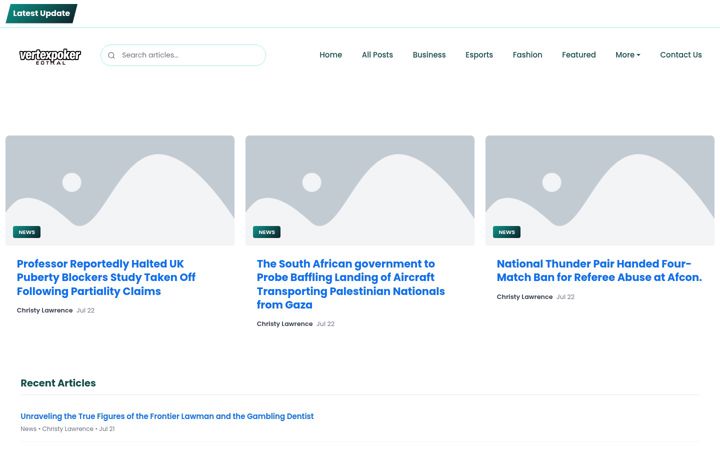Read the Professor Reportedly Halted UK headline
The height and width of the screenshot is (450, 720).
click(x=106, y=277)
